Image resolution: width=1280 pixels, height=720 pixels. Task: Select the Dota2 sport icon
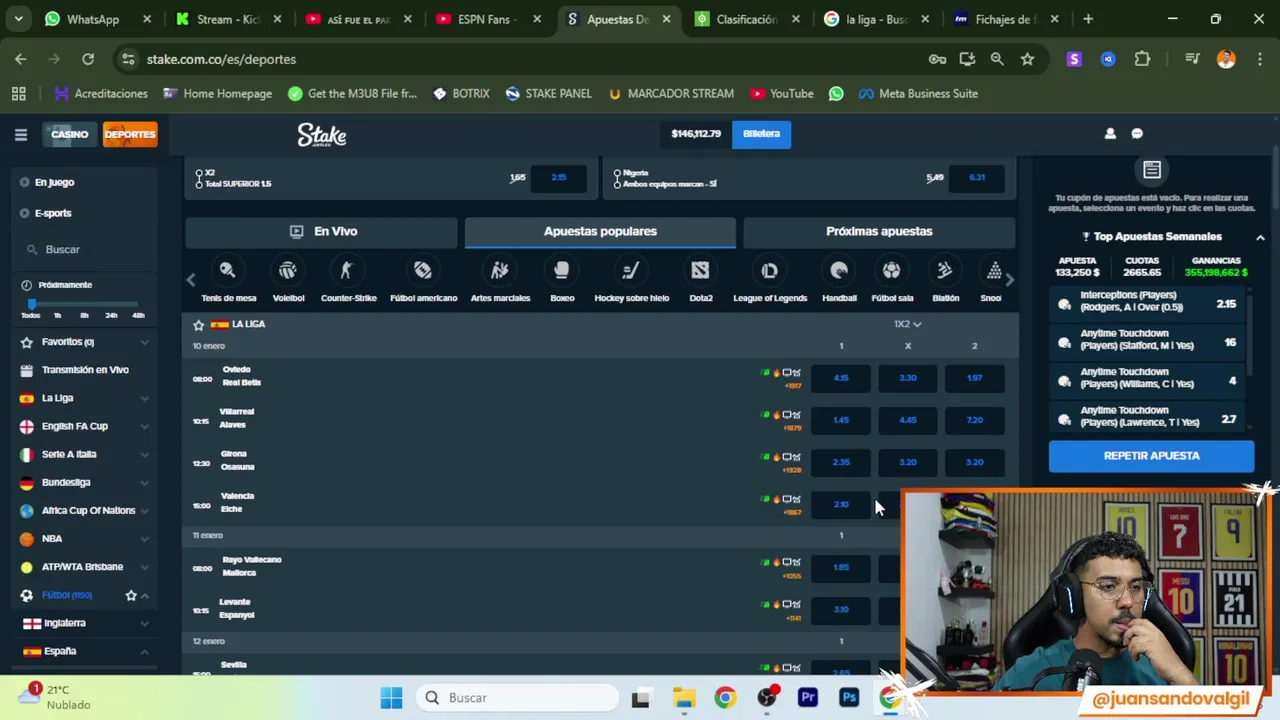tap(700, 280)
